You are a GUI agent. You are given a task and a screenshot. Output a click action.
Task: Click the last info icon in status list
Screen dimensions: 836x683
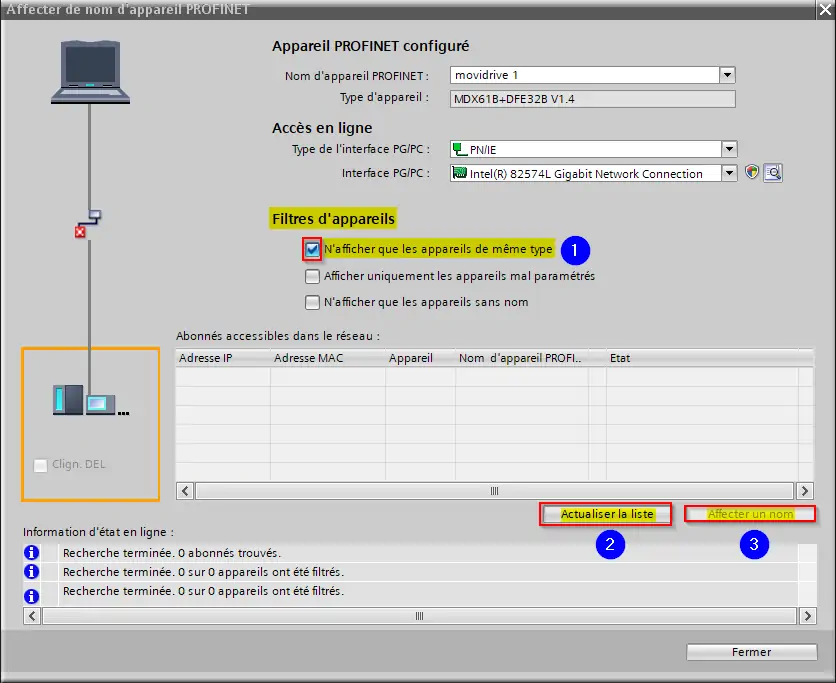pyautogui.click(x=31, y=592)
